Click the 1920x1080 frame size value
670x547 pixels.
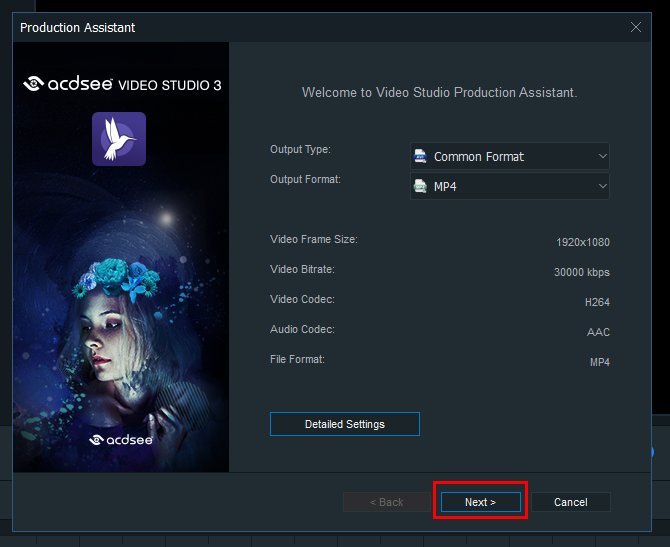[582, 242]
